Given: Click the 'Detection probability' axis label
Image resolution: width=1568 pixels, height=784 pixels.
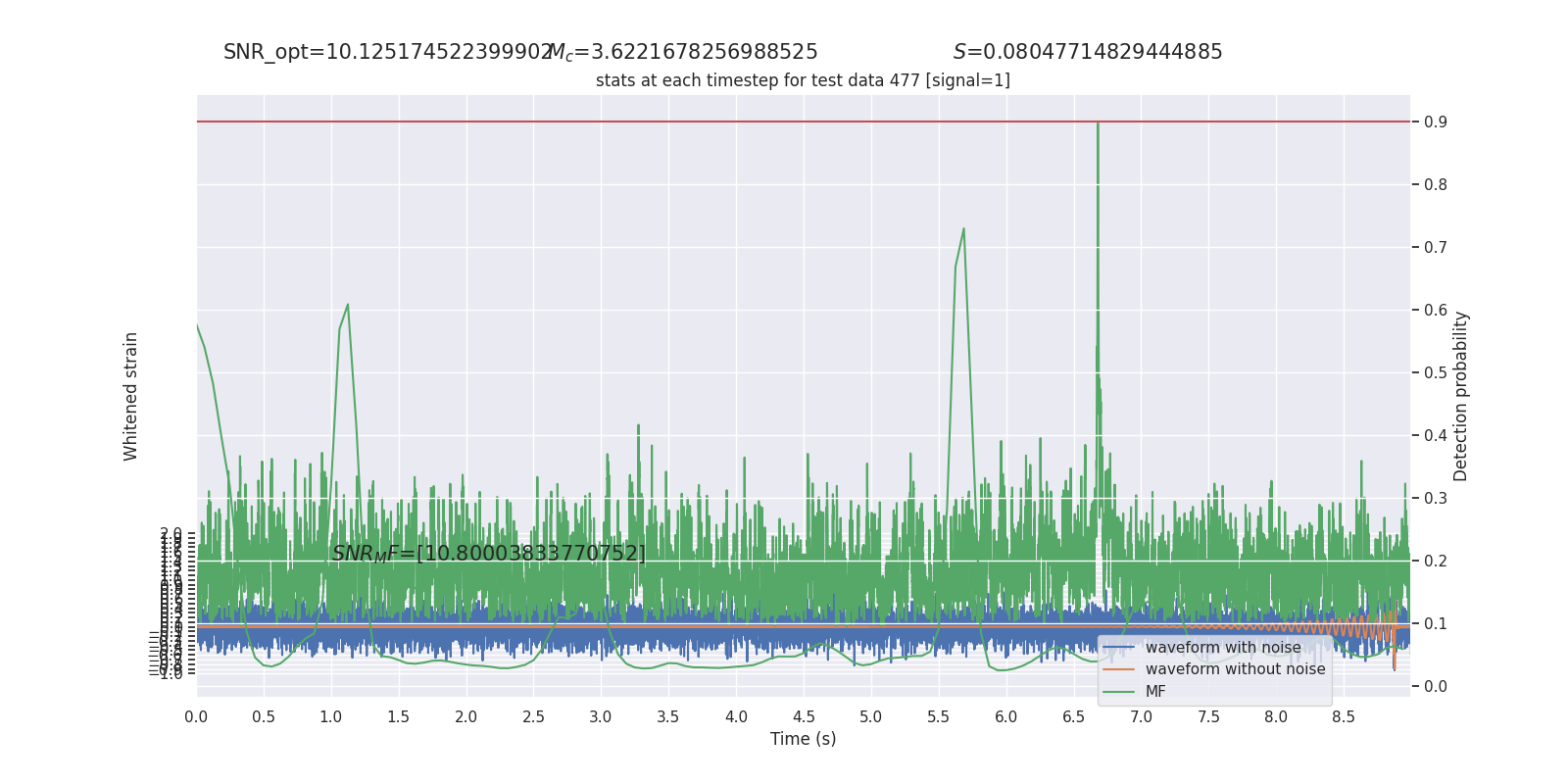Looking at the screenshot, I should [1461, 396].
